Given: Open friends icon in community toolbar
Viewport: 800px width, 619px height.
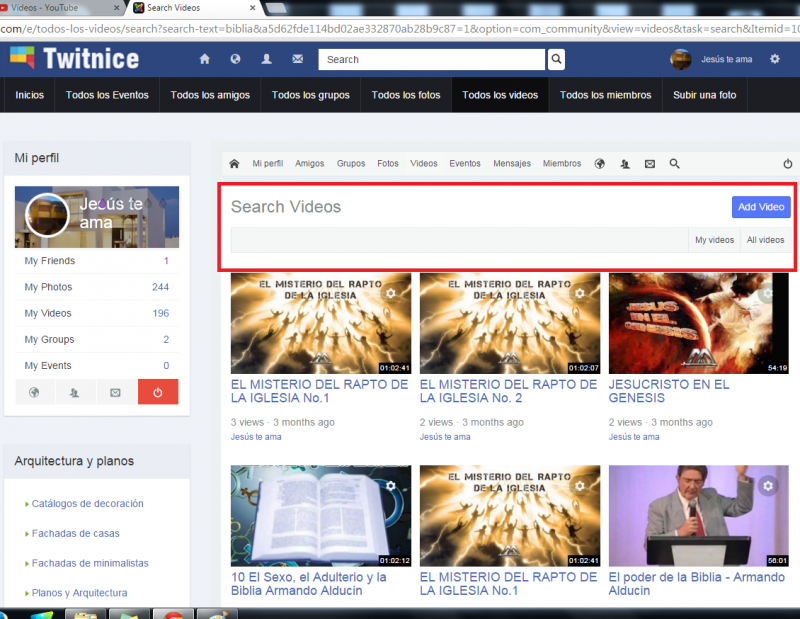Looking at the screenshot, I should [624, 163].
